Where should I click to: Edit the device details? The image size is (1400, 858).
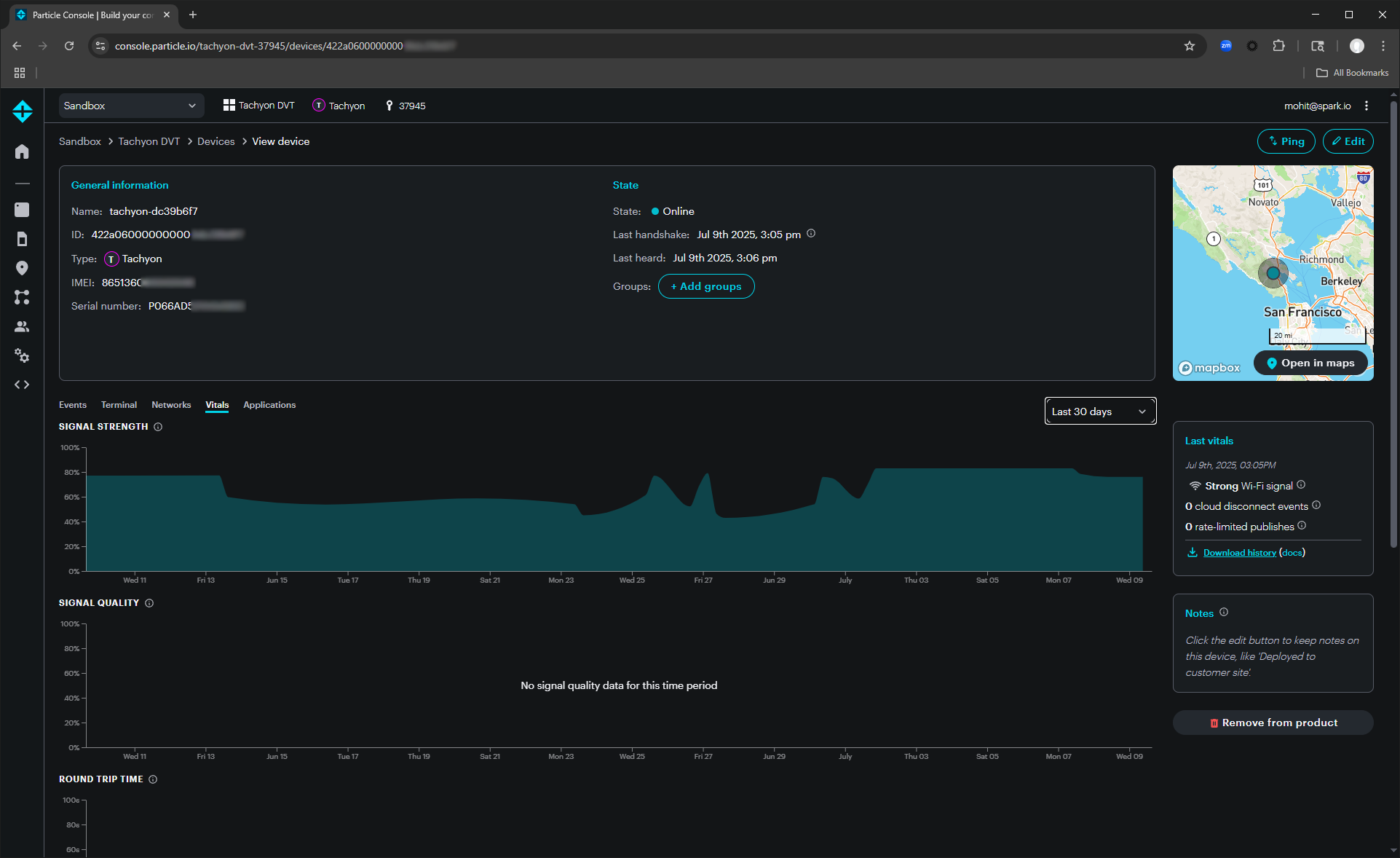(1348, 141)
